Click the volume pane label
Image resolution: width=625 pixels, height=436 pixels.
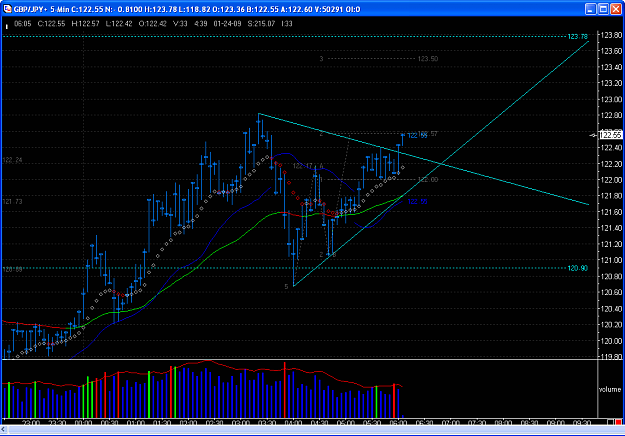click(x=609, y=389)
